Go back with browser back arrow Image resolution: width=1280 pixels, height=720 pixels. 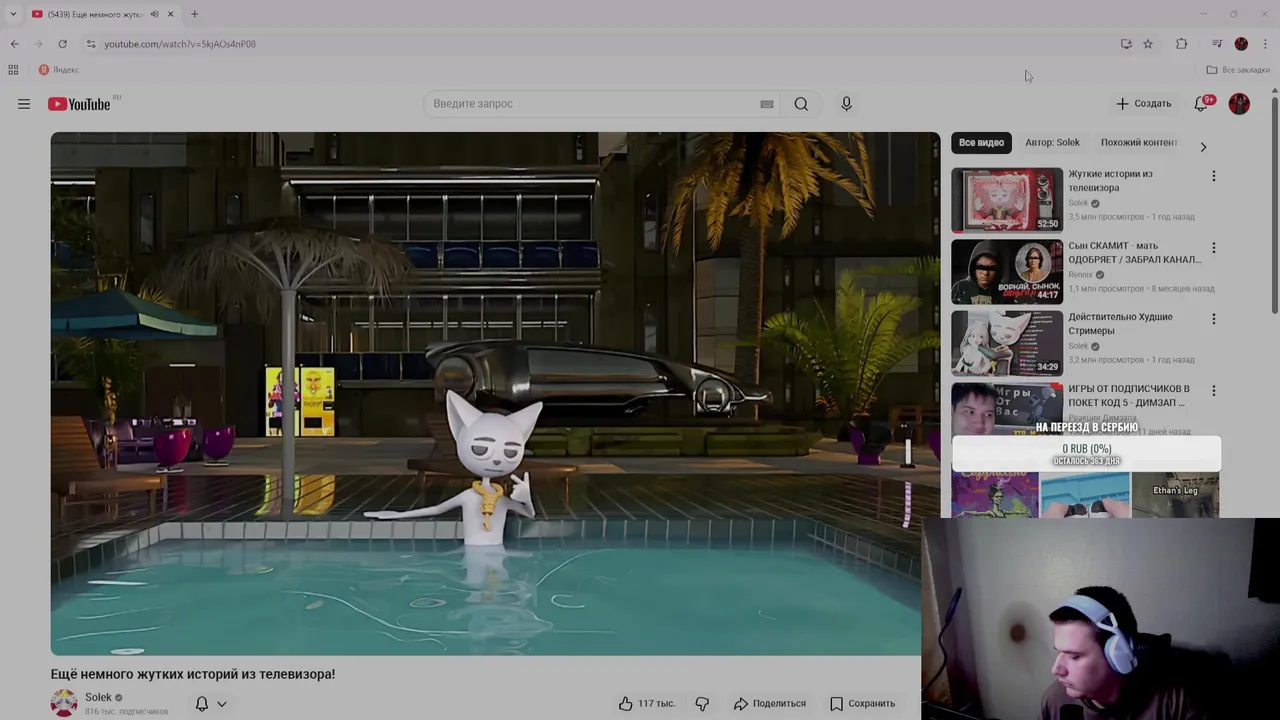click(x=14, y=44)
